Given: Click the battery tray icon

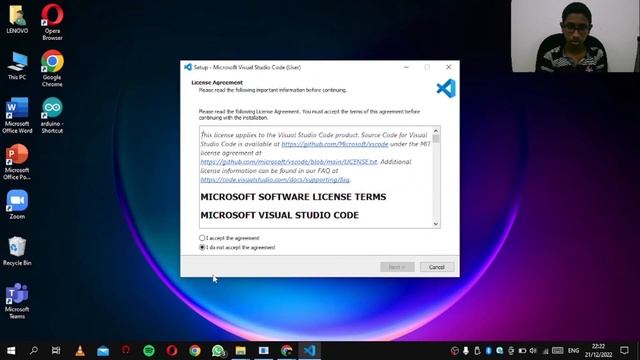Looking at the screenshot, I should (x=522, y=351).
